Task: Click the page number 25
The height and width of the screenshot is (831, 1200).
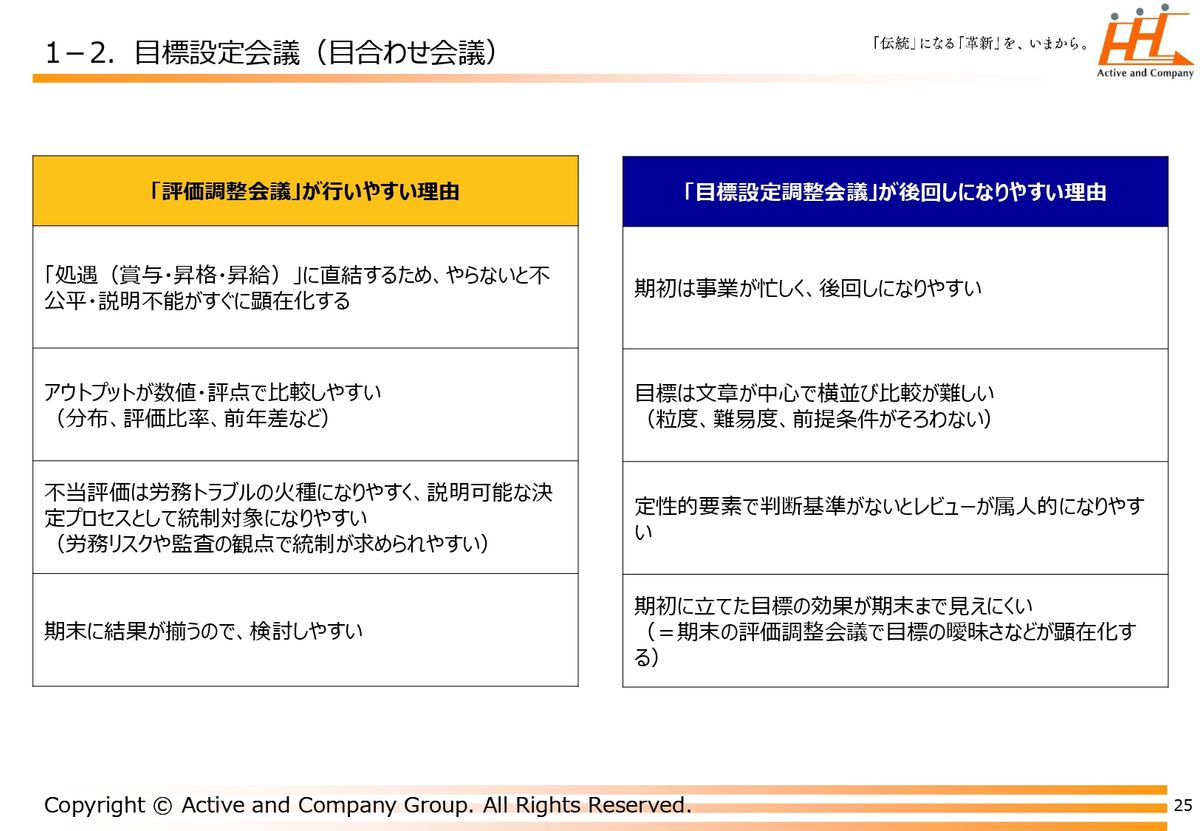Action: pyautogui.click(x=1183, y=806)
